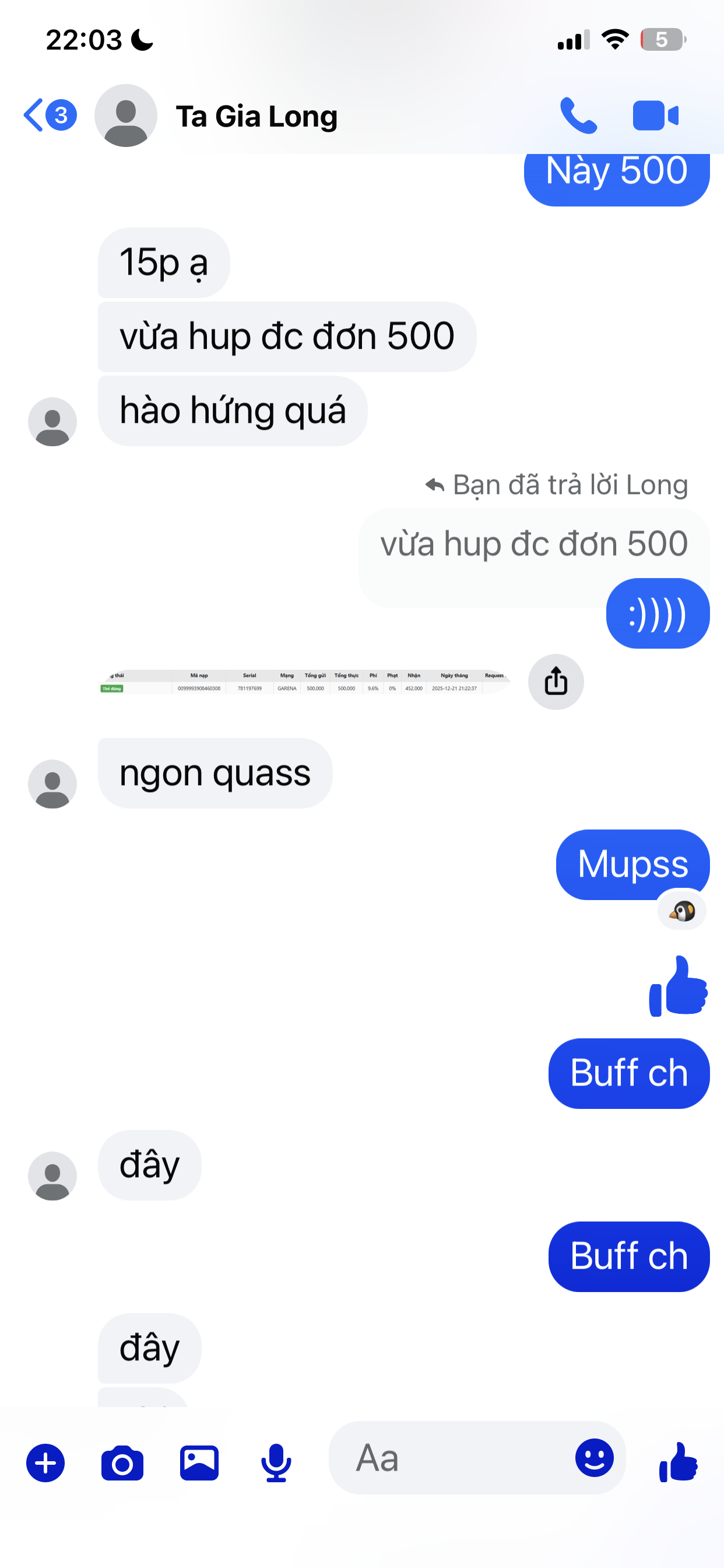Screen dimensions: 724x1568
Task: Start a video call with Ta Gia Long
Action: coord(656,116)
